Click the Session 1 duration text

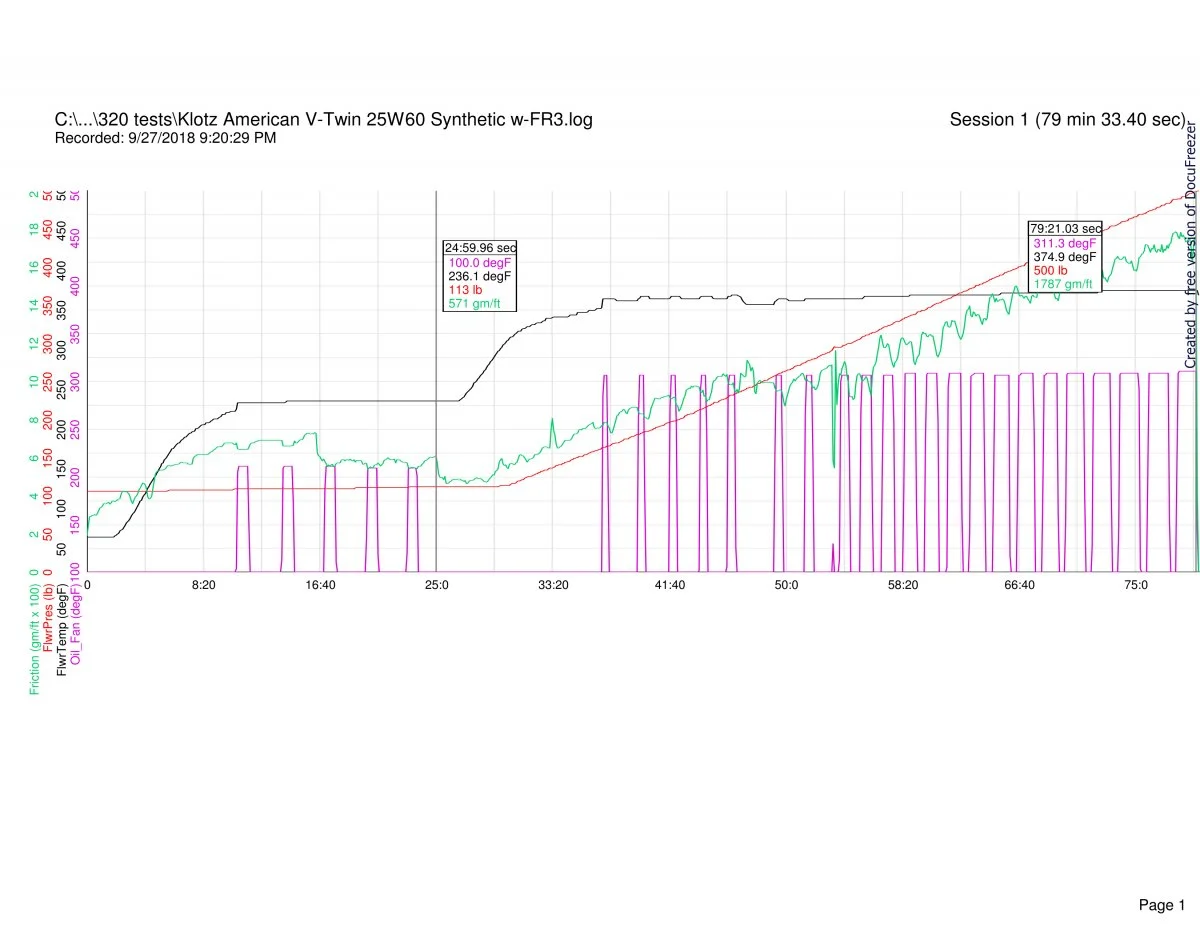1067,120
